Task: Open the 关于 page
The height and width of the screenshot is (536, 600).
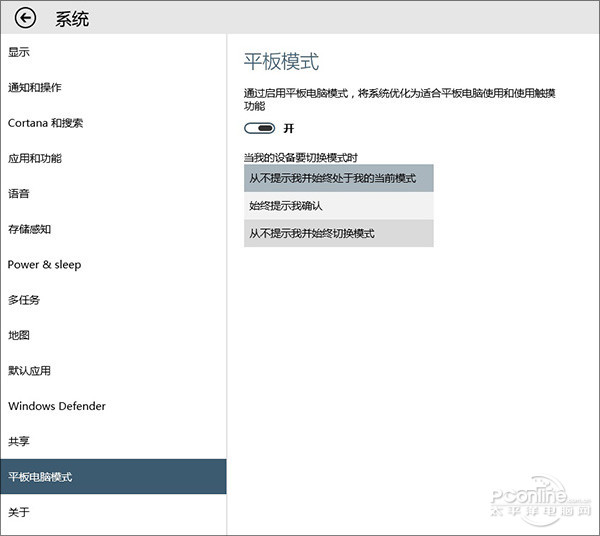Action: point(113,512)
